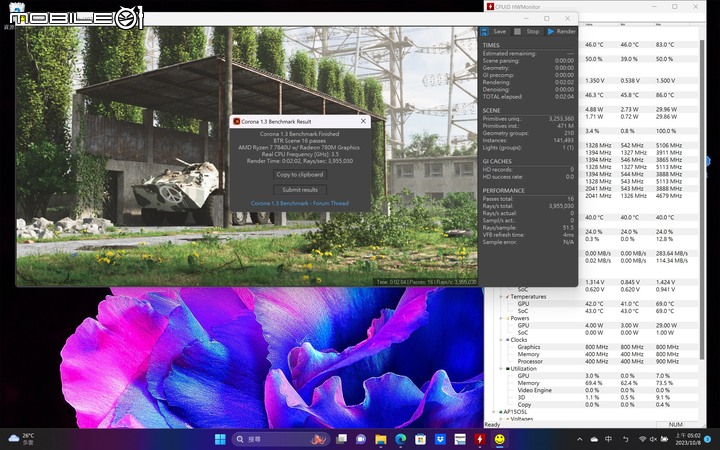Close the Corona 1.3 Benchmark Result dialog
Screen dimensions: 720x450
[x=363, y=121]
